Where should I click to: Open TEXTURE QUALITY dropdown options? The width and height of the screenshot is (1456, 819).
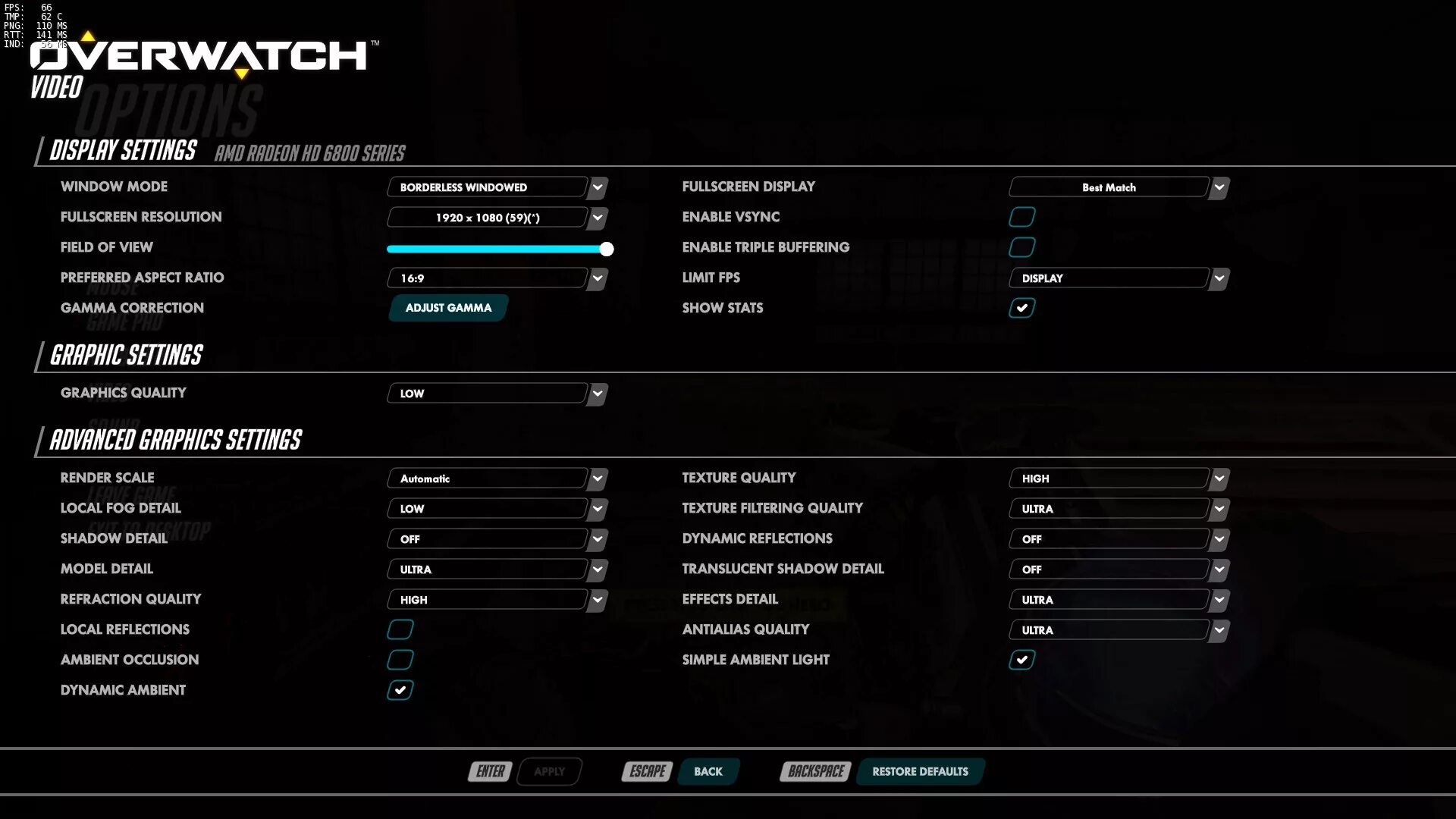1221,478
